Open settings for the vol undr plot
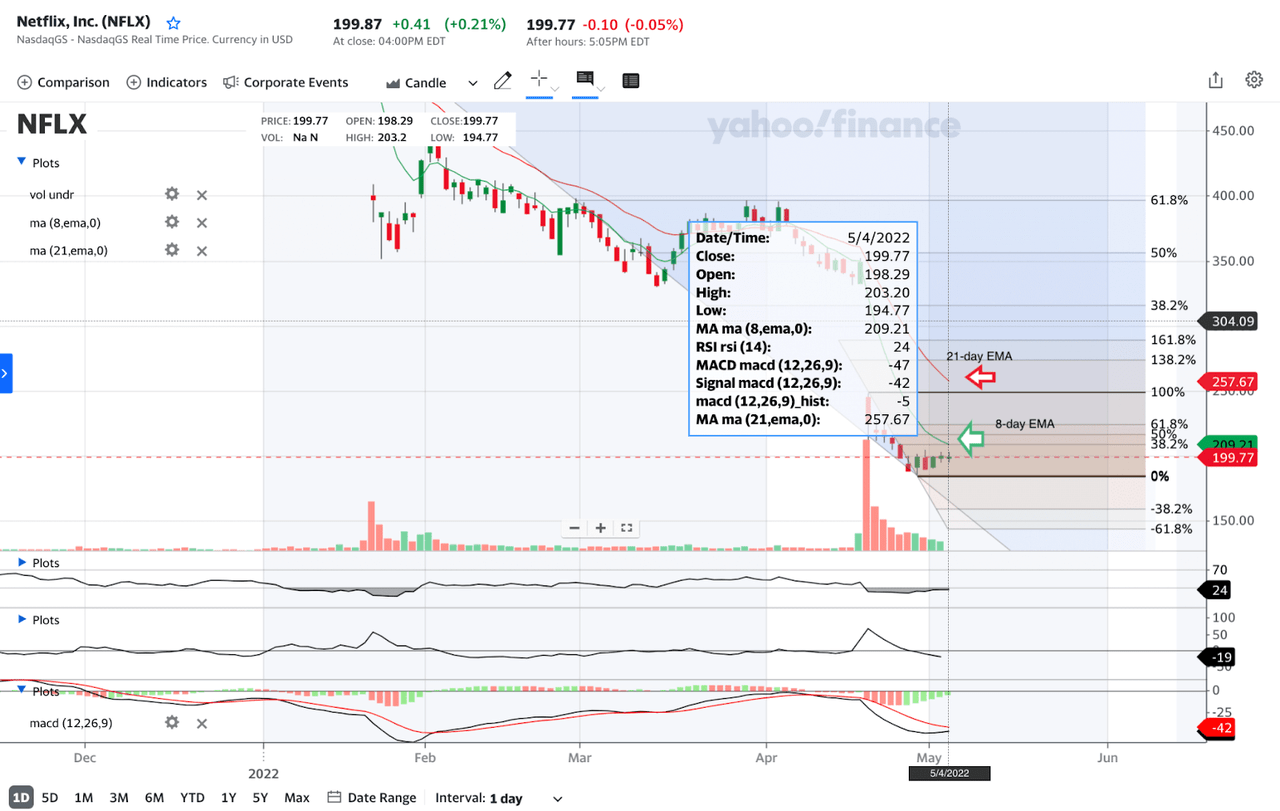Viewport: 1280px width, 811px height. 171,194
